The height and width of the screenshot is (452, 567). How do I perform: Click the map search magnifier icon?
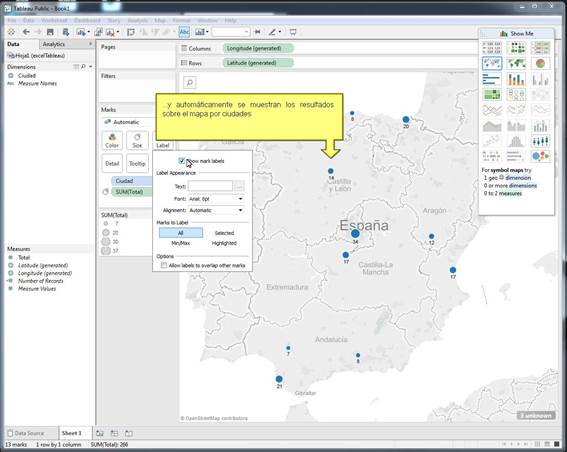coord(189,83)
